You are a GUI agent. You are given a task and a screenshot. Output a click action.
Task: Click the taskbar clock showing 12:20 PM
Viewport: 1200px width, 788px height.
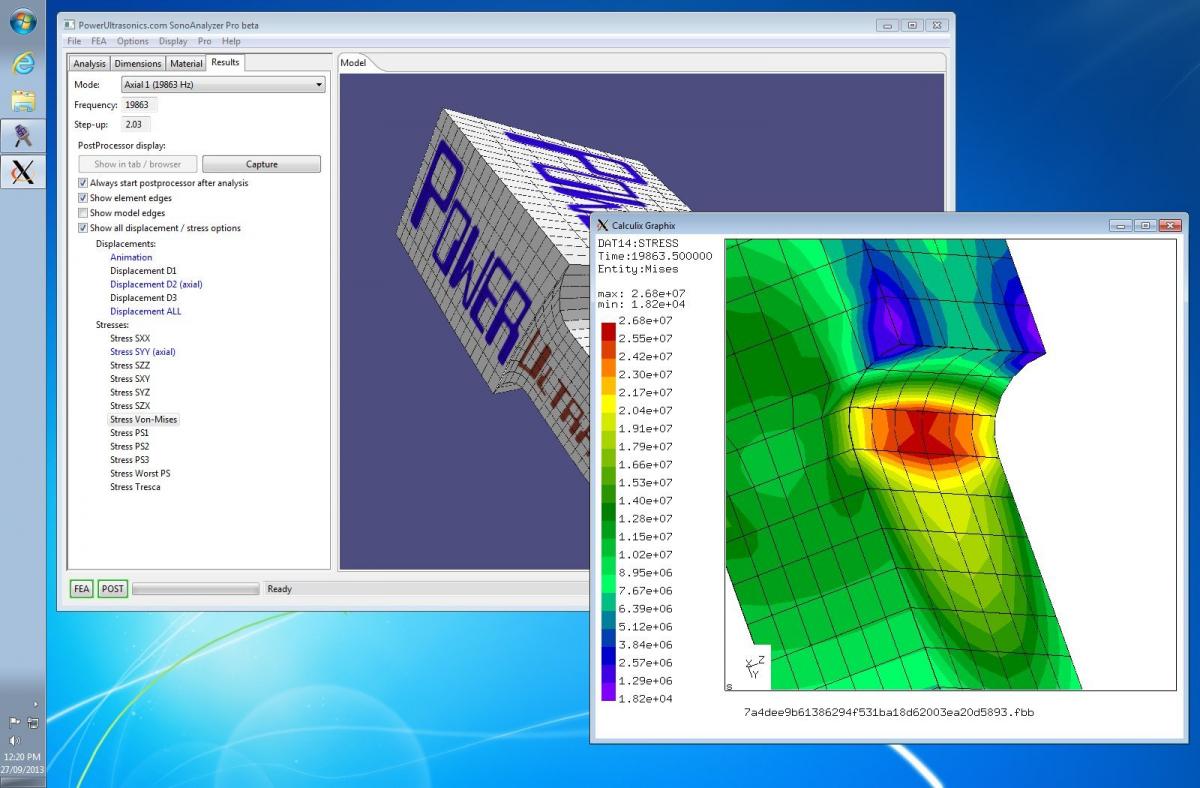(21, 757)
